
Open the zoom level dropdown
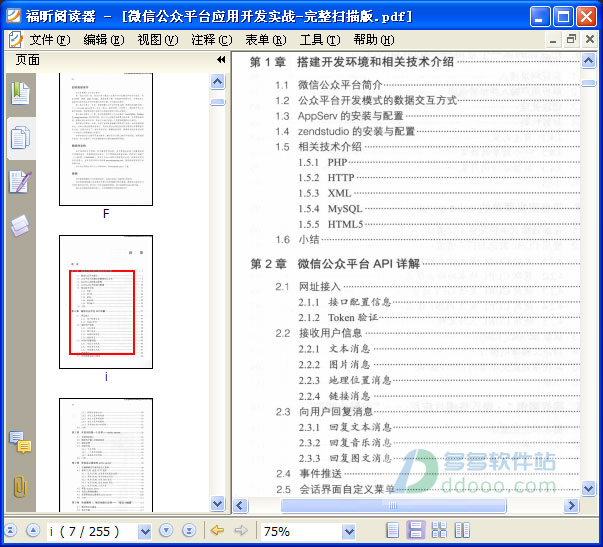point(349,532)
